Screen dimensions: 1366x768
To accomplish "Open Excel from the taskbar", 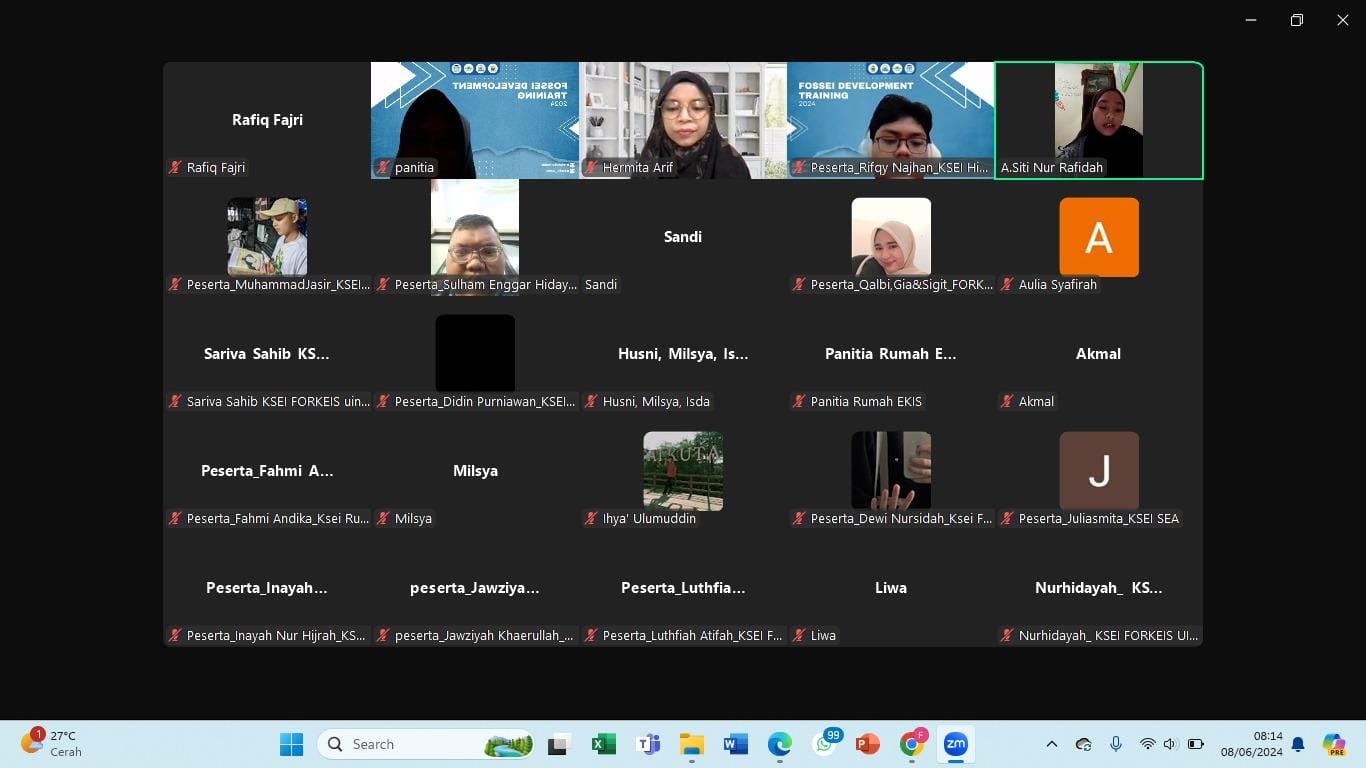I will tap(603, 744).
